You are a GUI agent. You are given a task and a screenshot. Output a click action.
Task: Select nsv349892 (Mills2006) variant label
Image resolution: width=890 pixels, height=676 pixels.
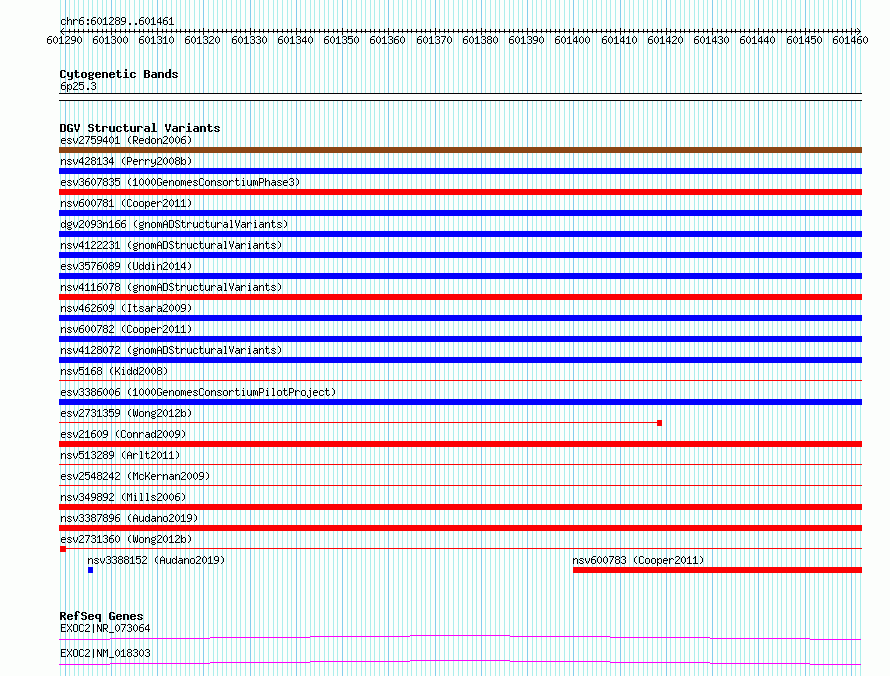[123, 497]
